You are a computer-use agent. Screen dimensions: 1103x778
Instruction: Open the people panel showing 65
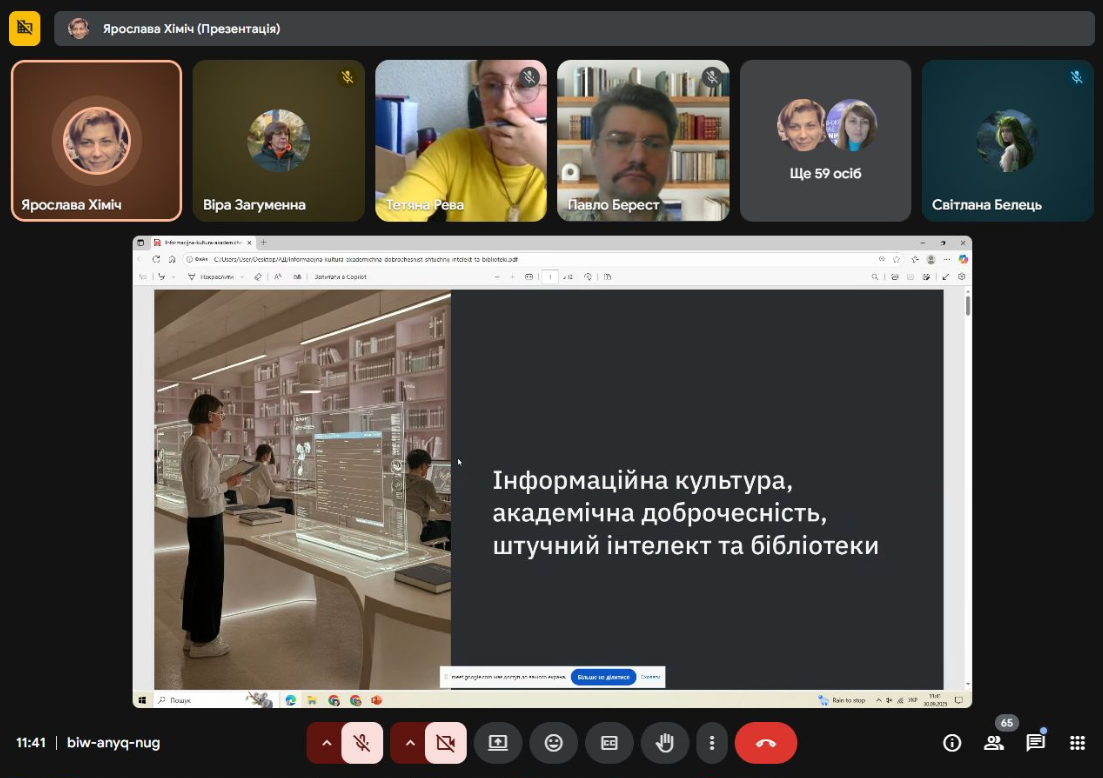point(994,743)
